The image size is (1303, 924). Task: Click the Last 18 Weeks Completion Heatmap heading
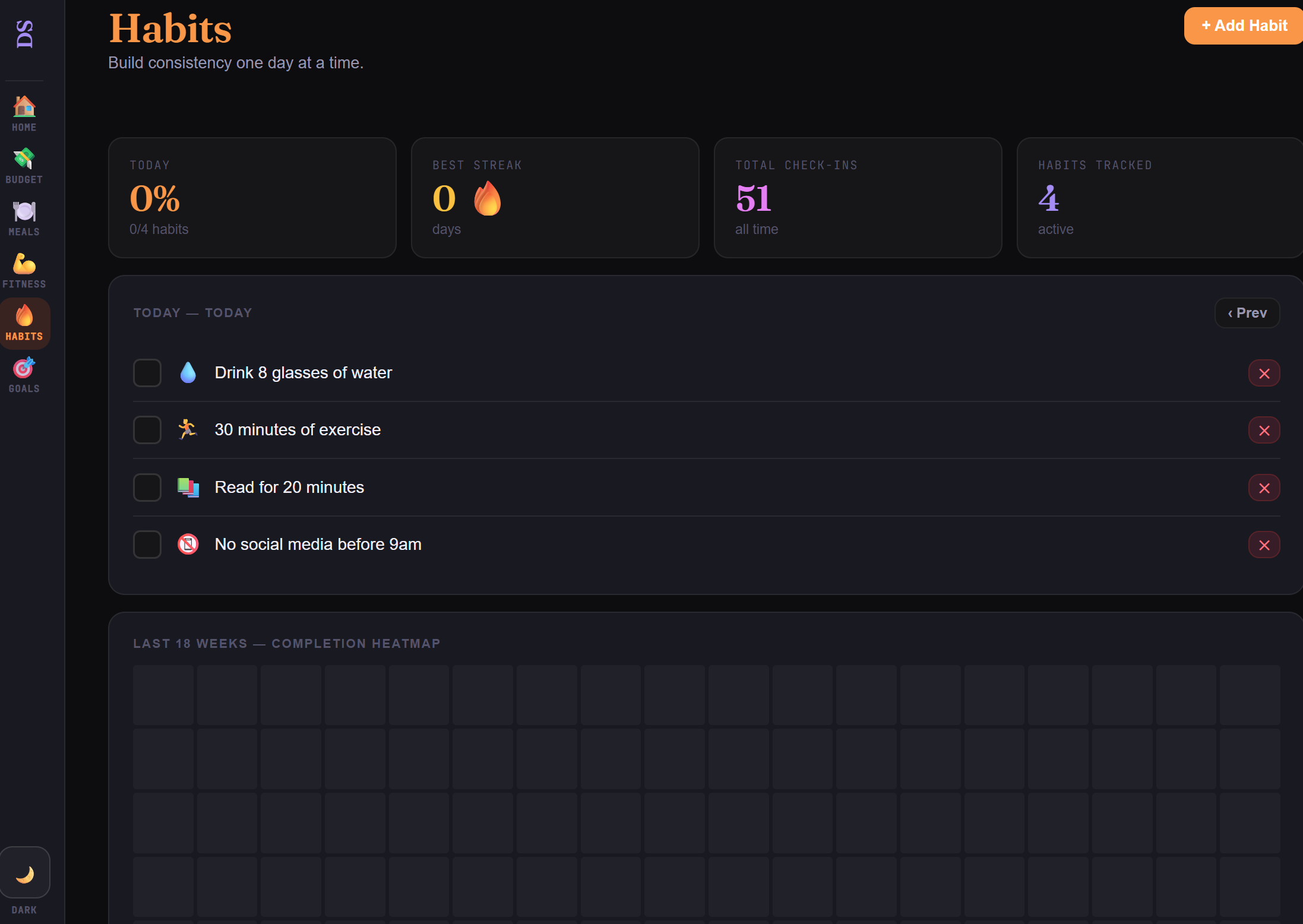pos(287,644)
